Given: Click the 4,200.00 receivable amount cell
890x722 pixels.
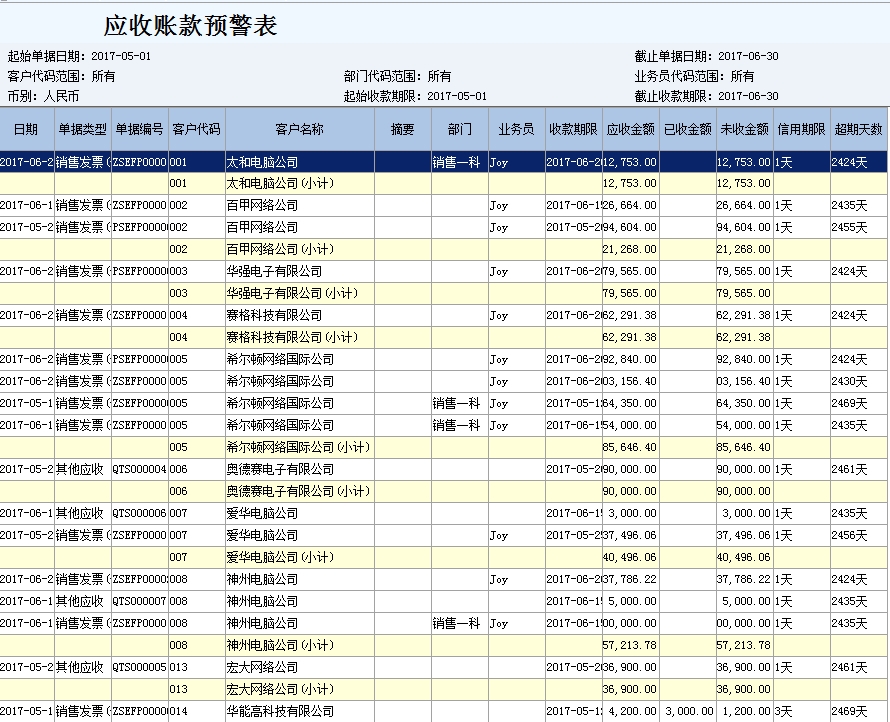Looking at the screenshot, I should [631, 711].
